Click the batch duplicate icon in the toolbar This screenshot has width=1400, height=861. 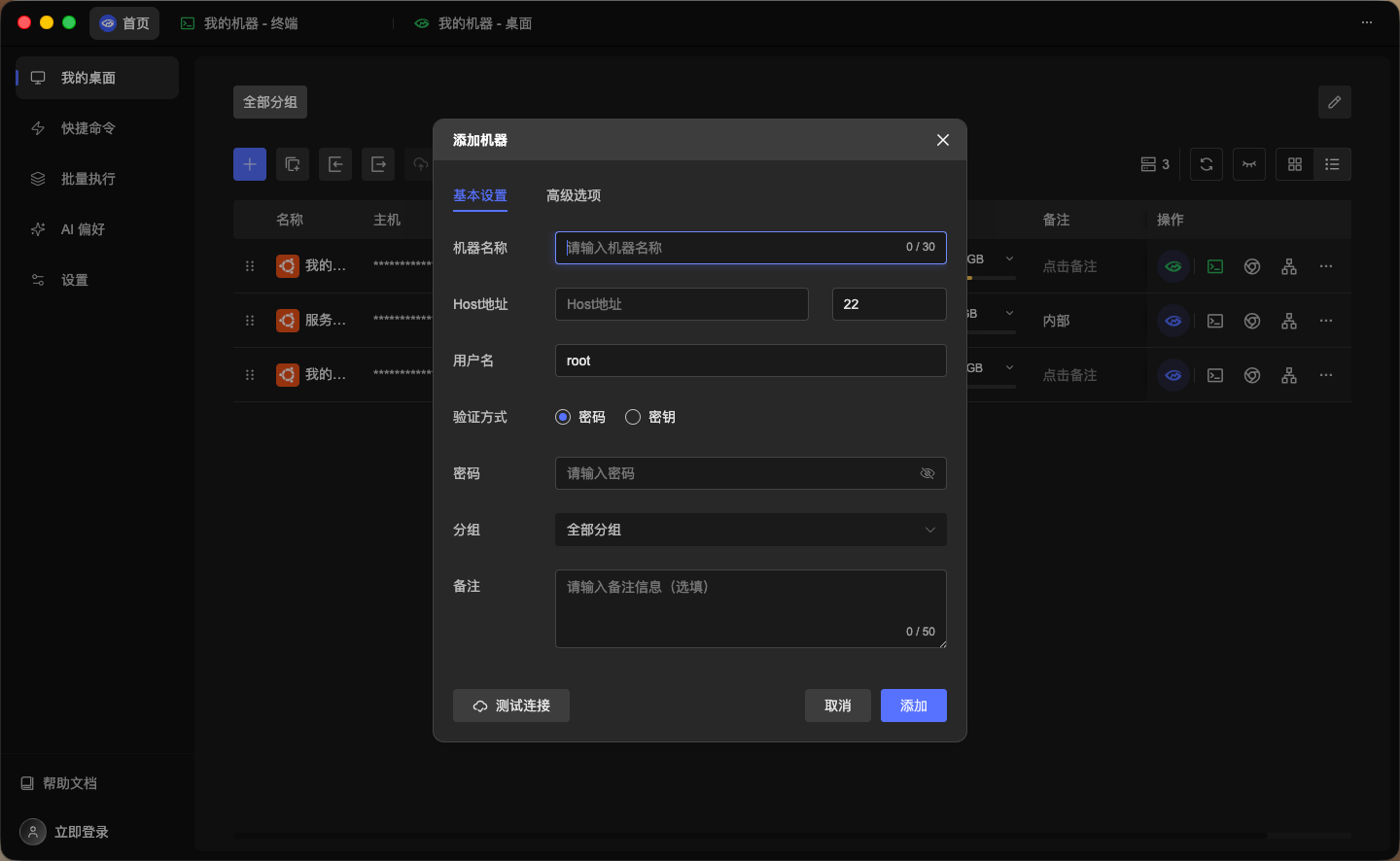pos(293,164)
